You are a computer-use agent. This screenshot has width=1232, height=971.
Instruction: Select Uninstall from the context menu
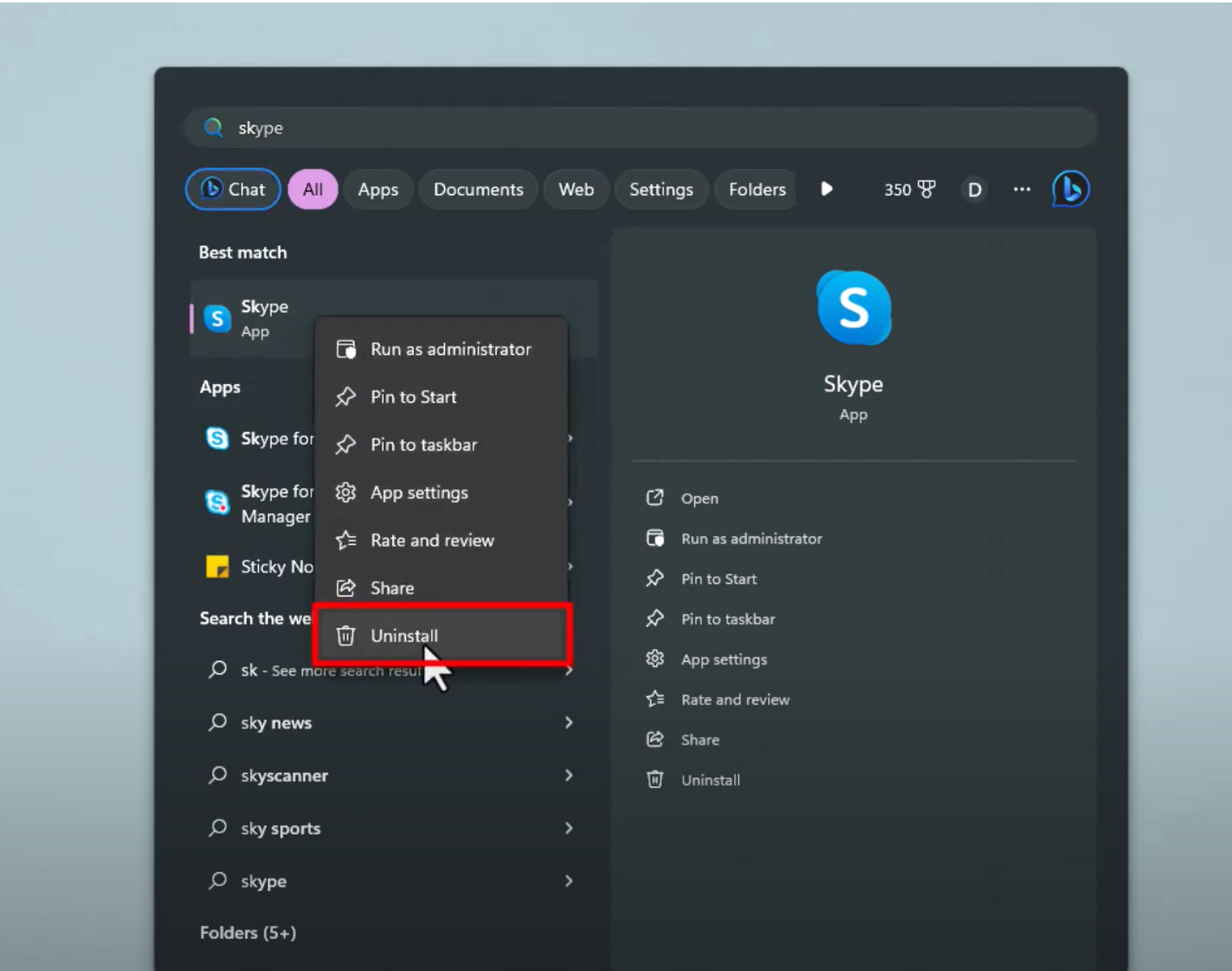[404, 635]
